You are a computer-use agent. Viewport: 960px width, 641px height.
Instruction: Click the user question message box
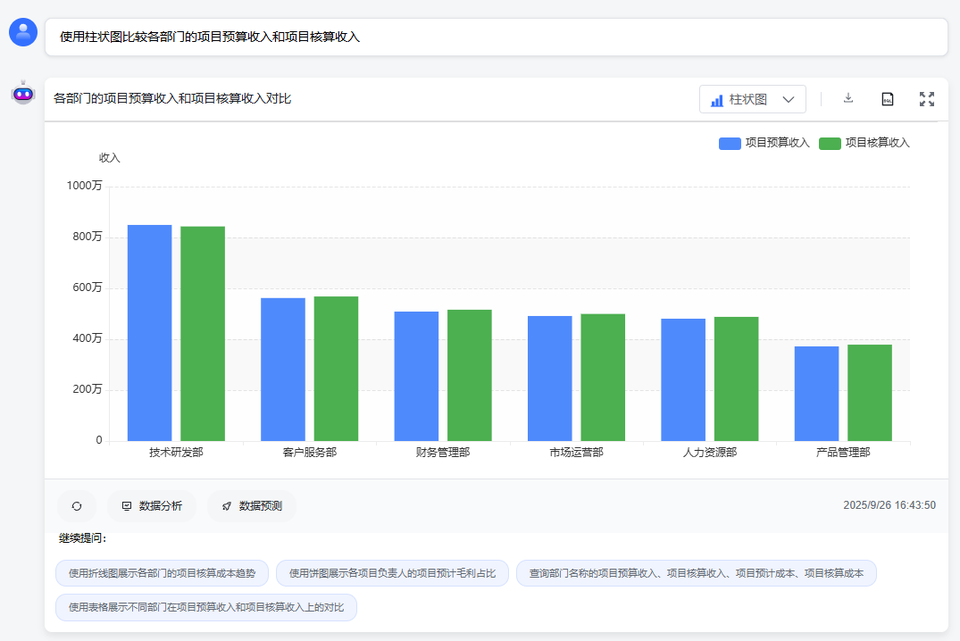click(497, 37)
